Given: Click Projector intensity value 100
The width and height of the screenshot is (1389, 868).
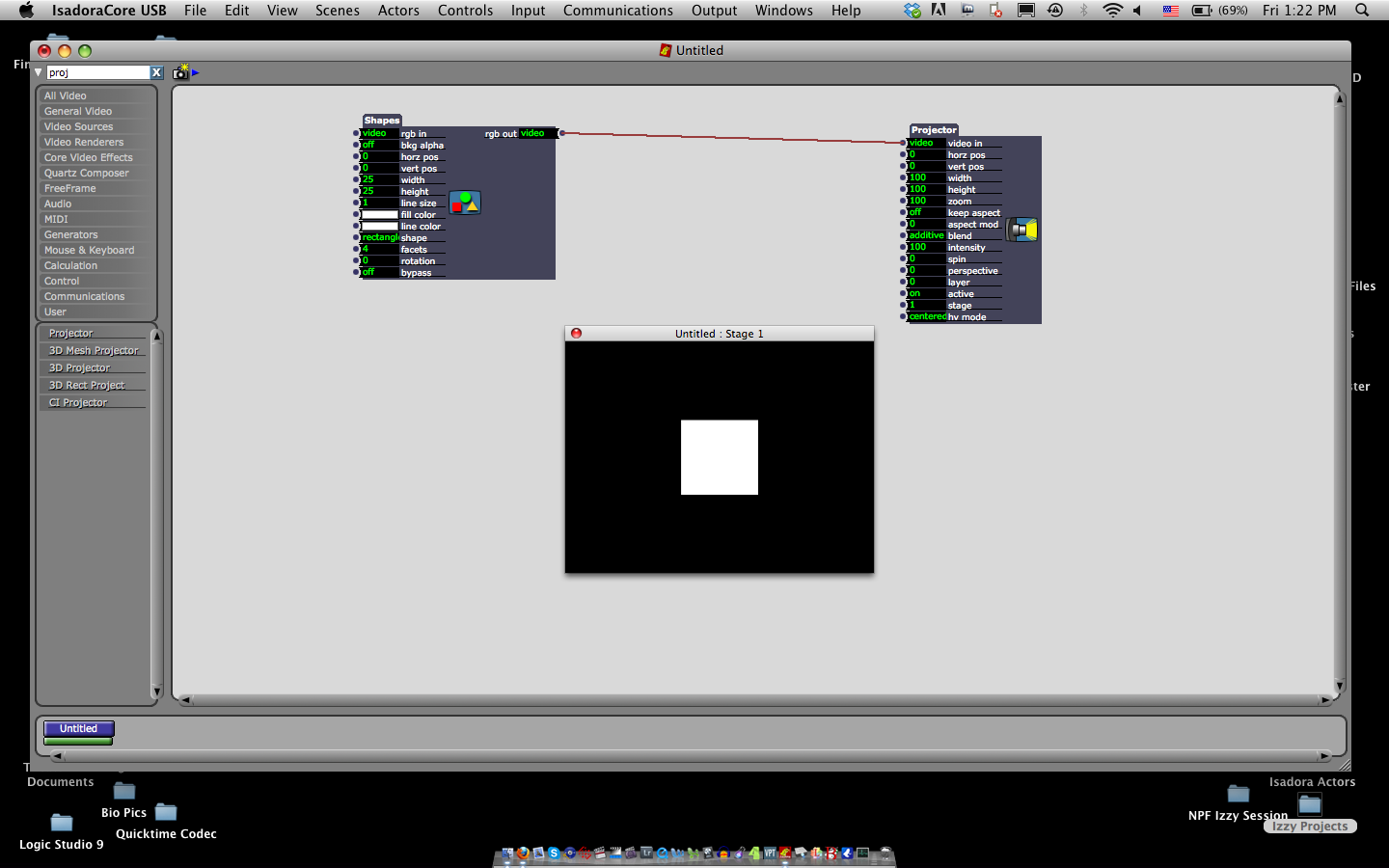Looking at the screenshot, I should pyautogui.click(x=926, y=247).
